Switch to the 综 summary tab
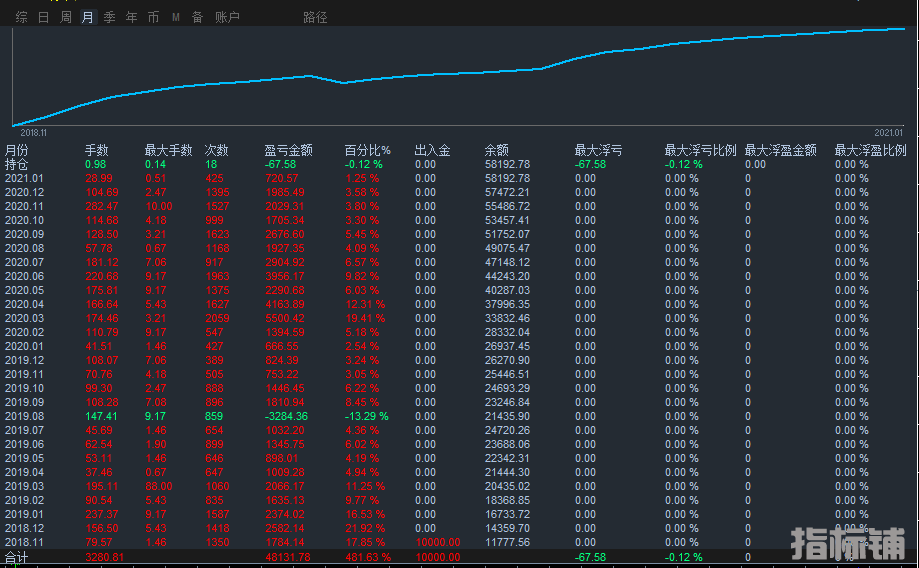This screenshot has width=919, height=568. pyautogui.click(x=22, y=18)
